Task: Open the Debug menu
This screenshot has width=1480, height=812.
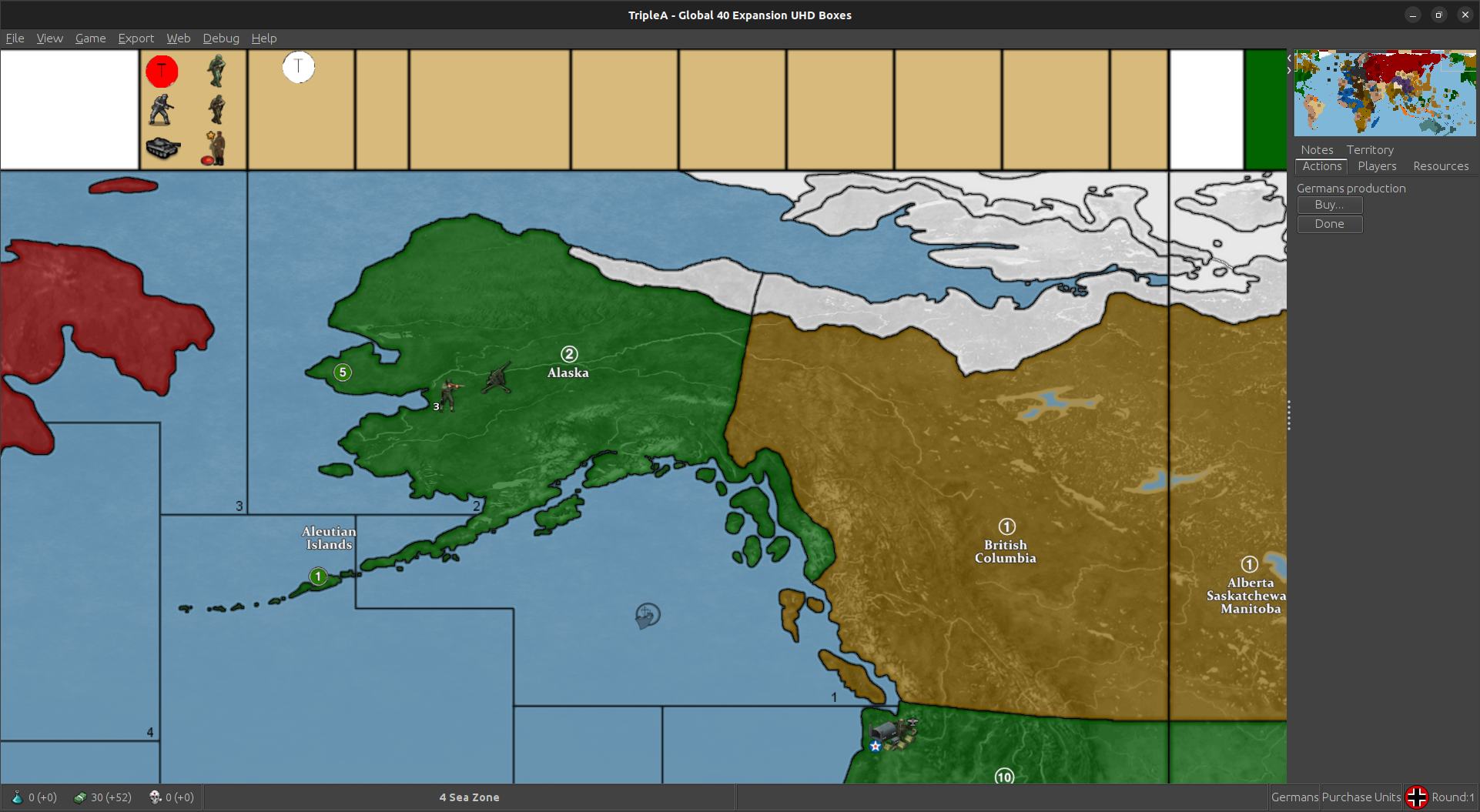Action: [221, 38]
